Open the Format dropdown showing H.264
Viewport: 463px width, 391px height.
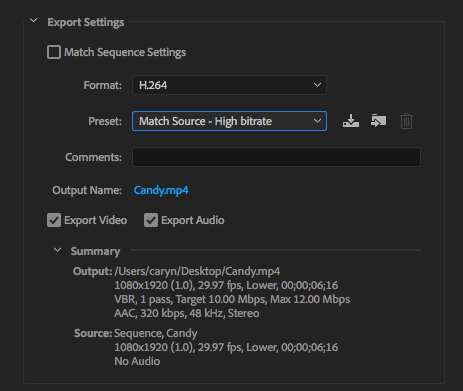click(229, 85)
